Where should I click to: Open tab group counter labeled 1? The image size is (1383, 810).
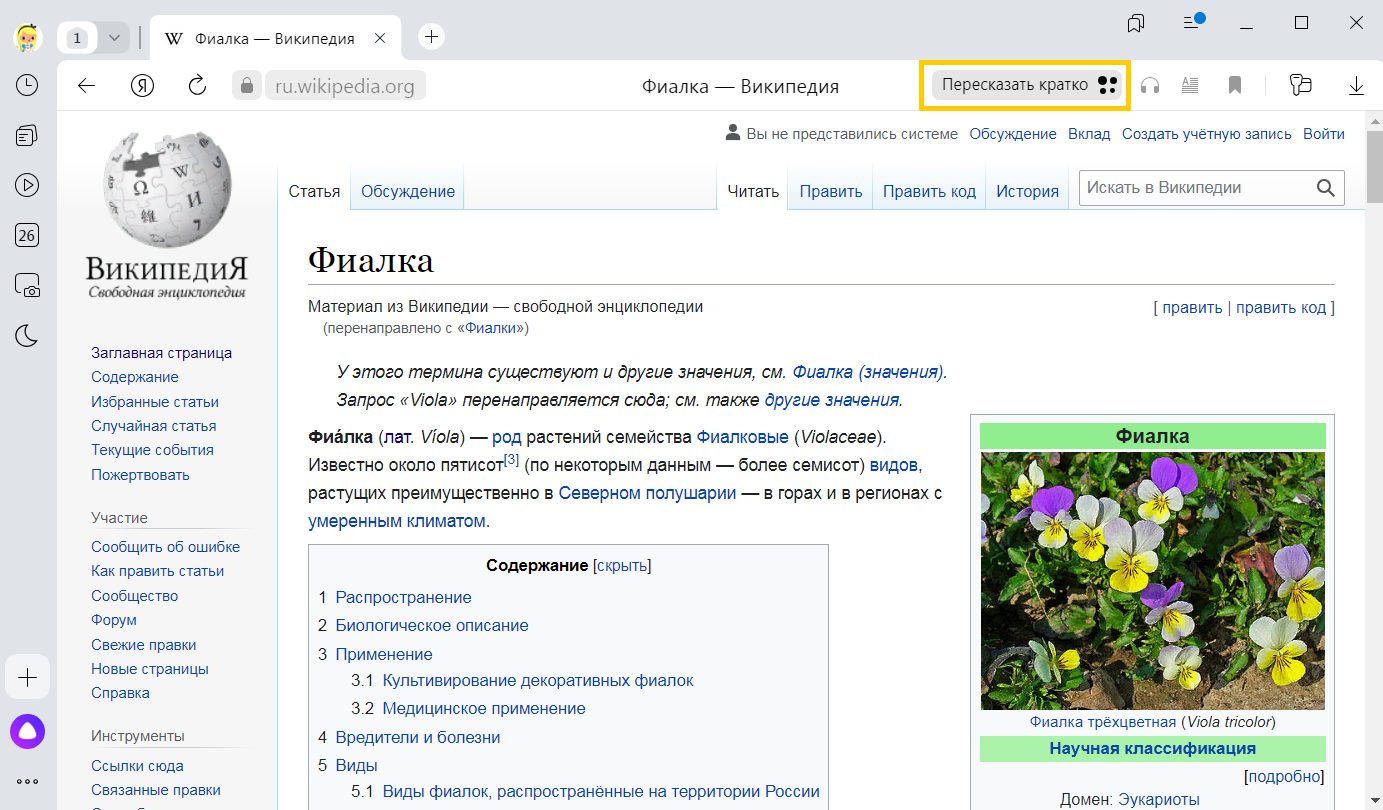point(78,38)
